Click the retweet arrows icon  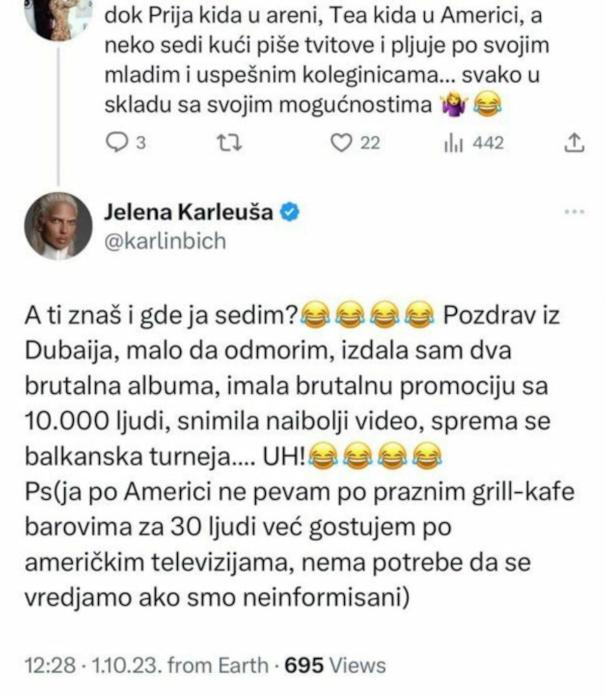[229, 143]
